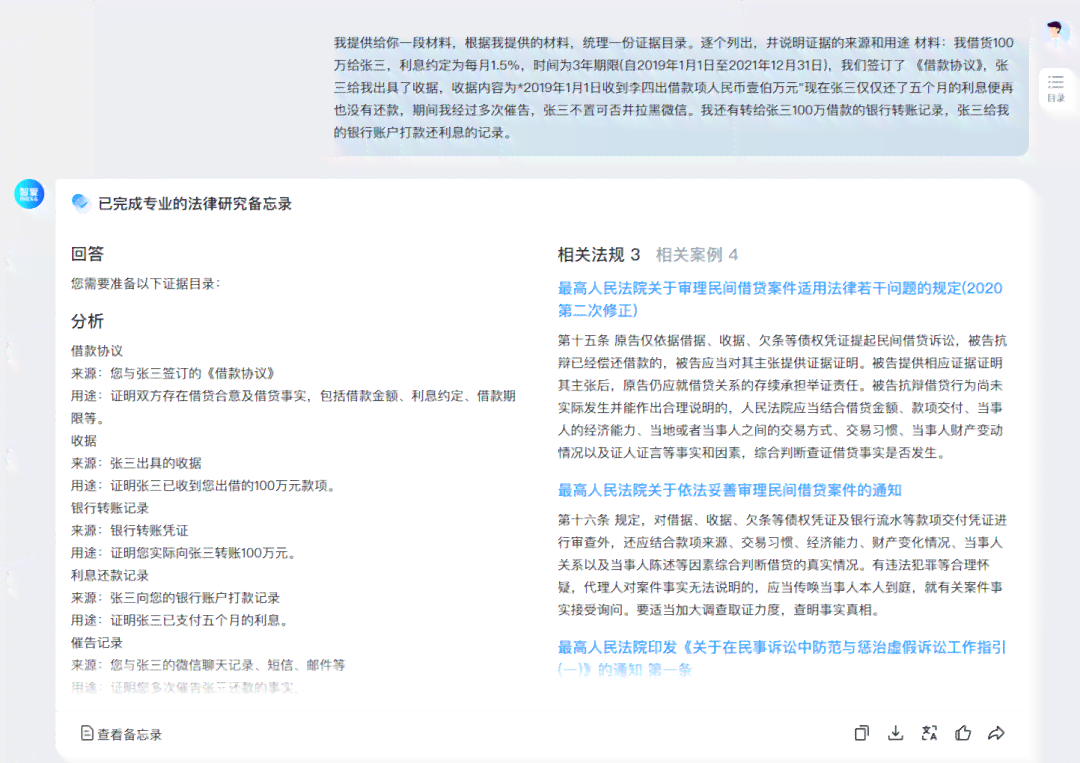Click line 用途：证明张三已支付五个月的利息。
Viewport: 1080px width, 763px height.
pyautogui.click(x=181, y=620)
